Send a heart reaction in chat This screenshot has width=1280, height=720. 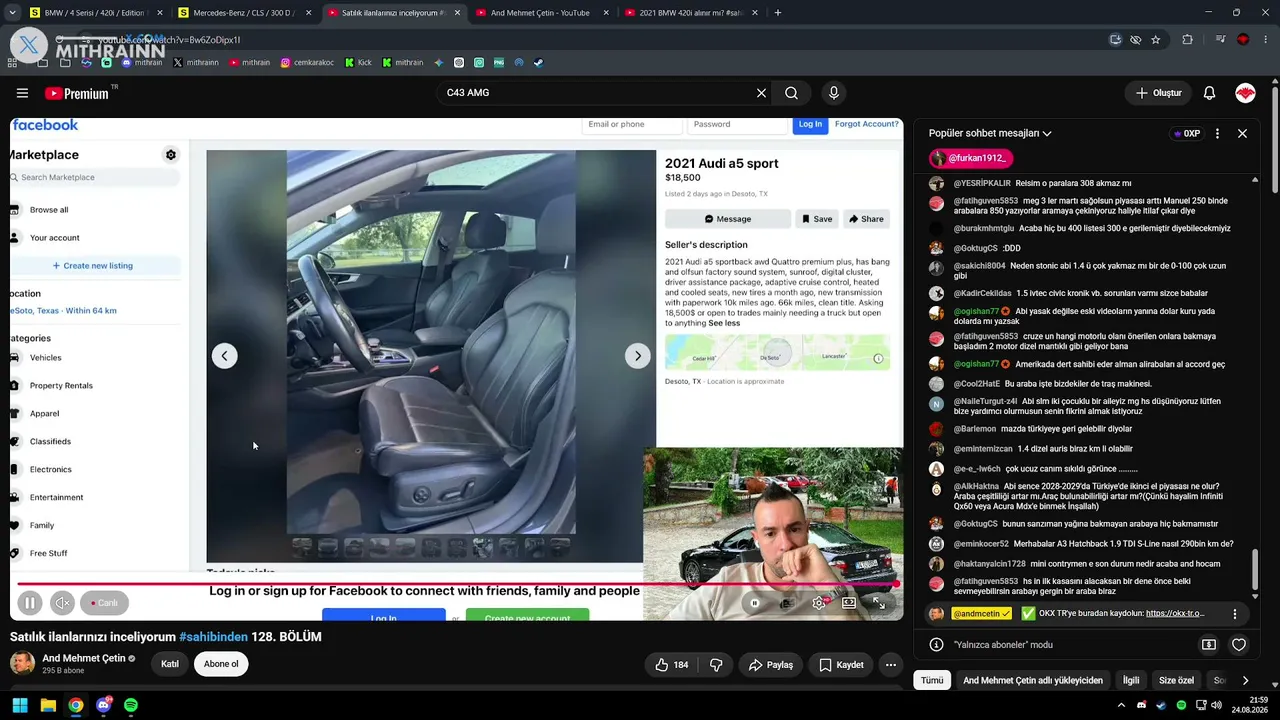(1239, 645)
